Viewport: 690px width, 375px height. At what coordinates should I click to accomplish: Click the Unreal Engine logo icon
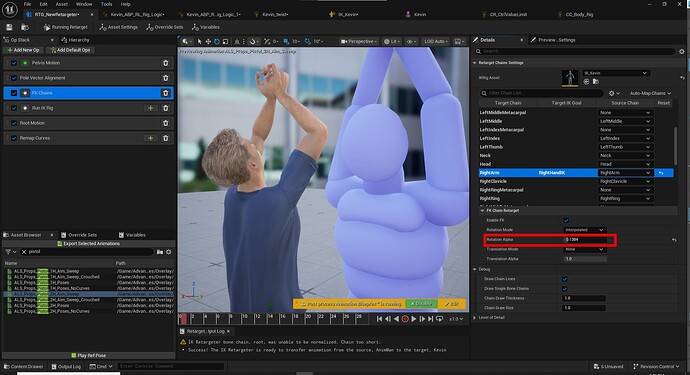coord(10,9)
